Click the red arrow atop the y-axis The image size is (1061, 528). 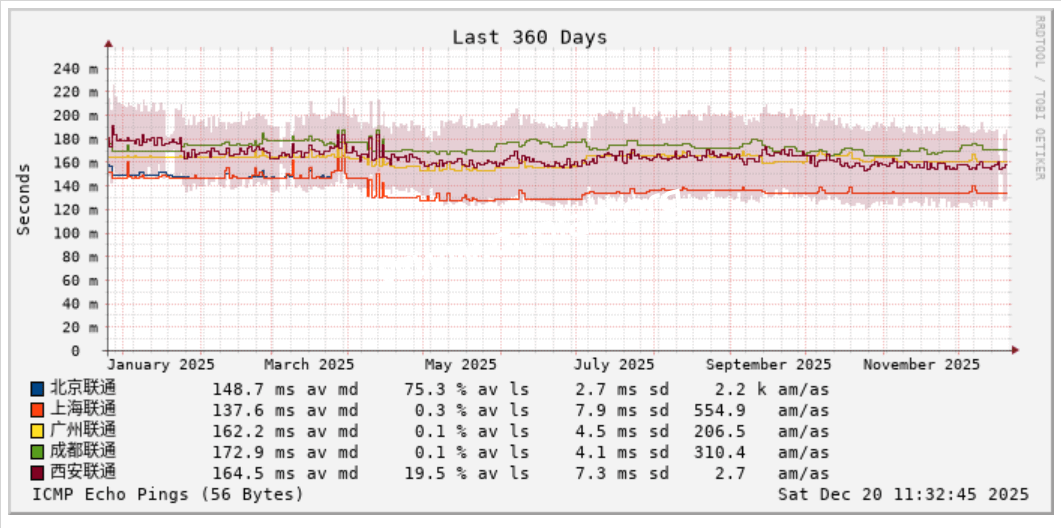108,44
